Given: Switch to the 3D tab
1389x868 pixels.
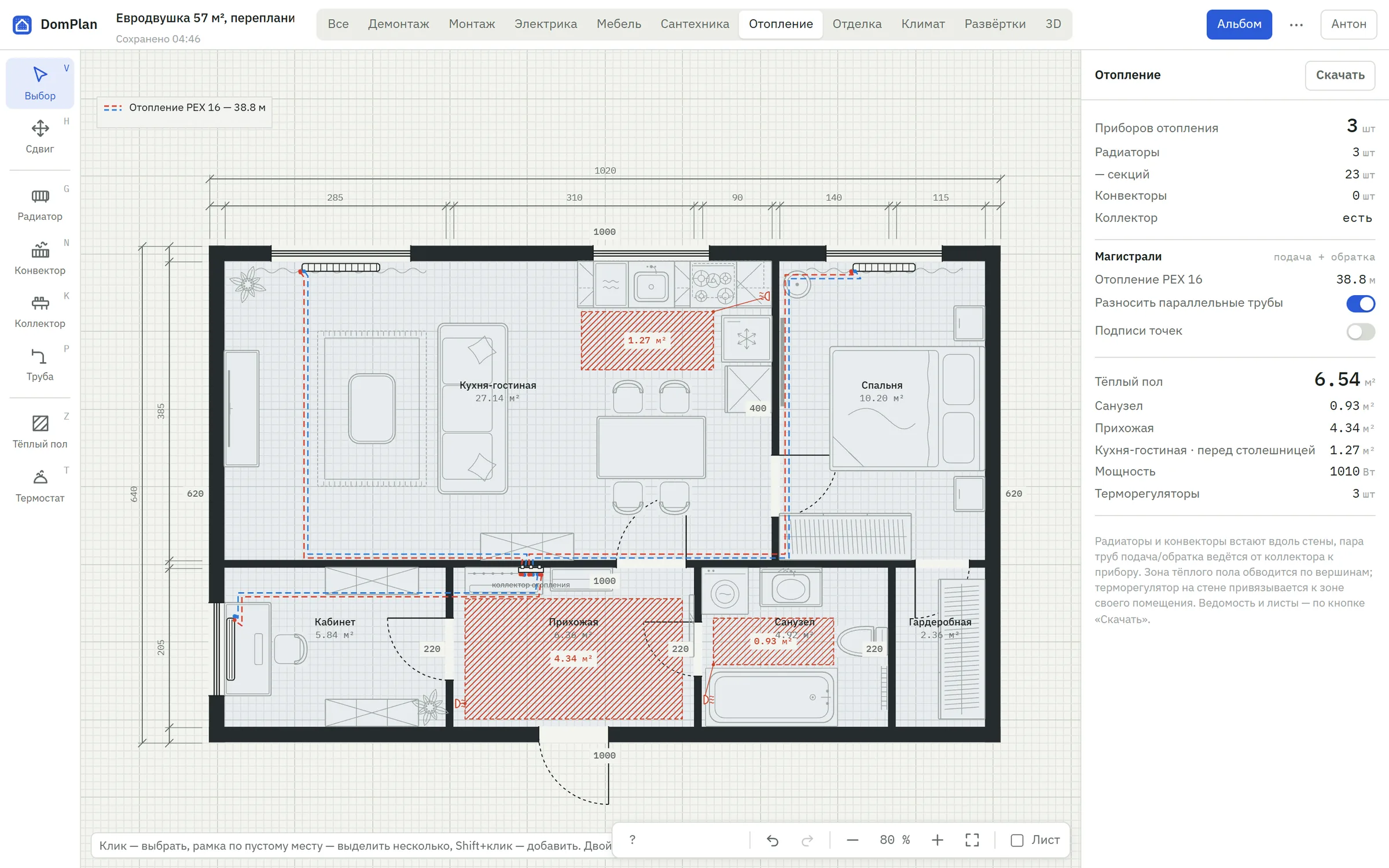Looking at the screenshot, I should pos(1053,24).
